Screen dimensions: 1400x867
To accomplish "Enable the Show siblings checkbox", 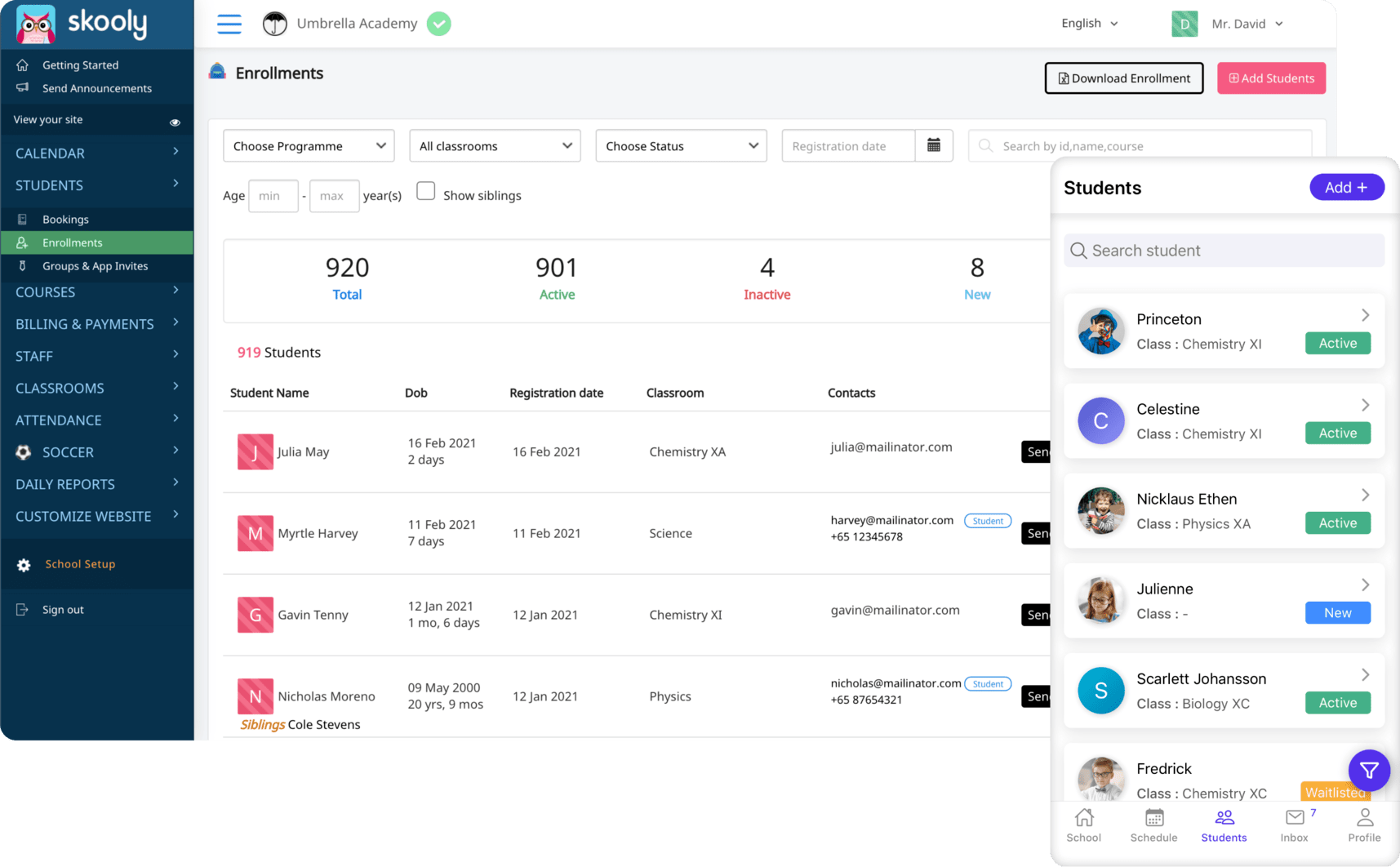I will click(425, 190).
